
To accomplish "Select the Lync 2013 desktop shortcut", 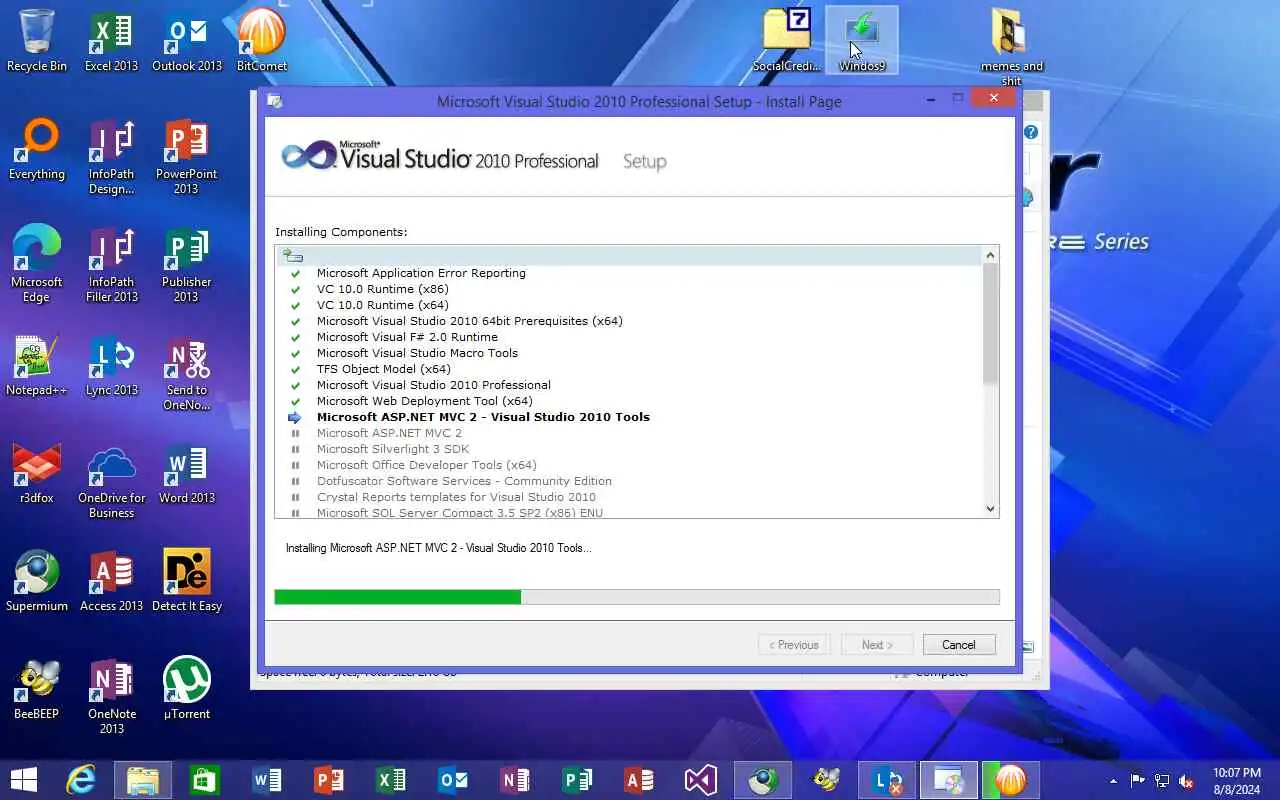I will 112,365.
